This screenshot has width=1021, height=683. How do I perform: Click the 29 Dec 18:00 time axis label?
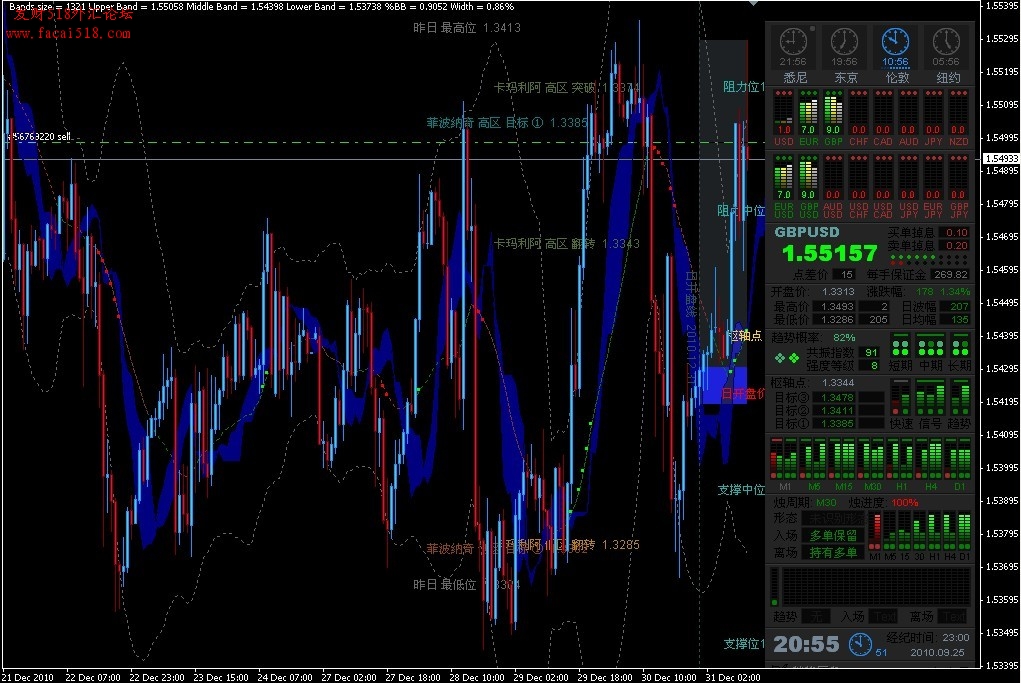coord(605,677)
